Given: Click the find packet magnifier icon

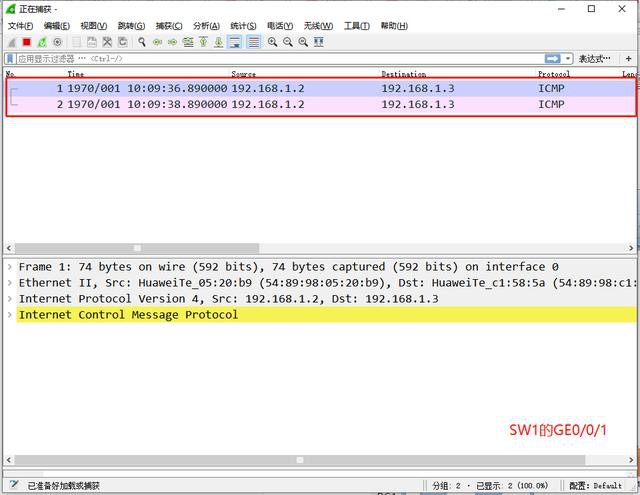Looking at the screenshot, I should 142,42.
